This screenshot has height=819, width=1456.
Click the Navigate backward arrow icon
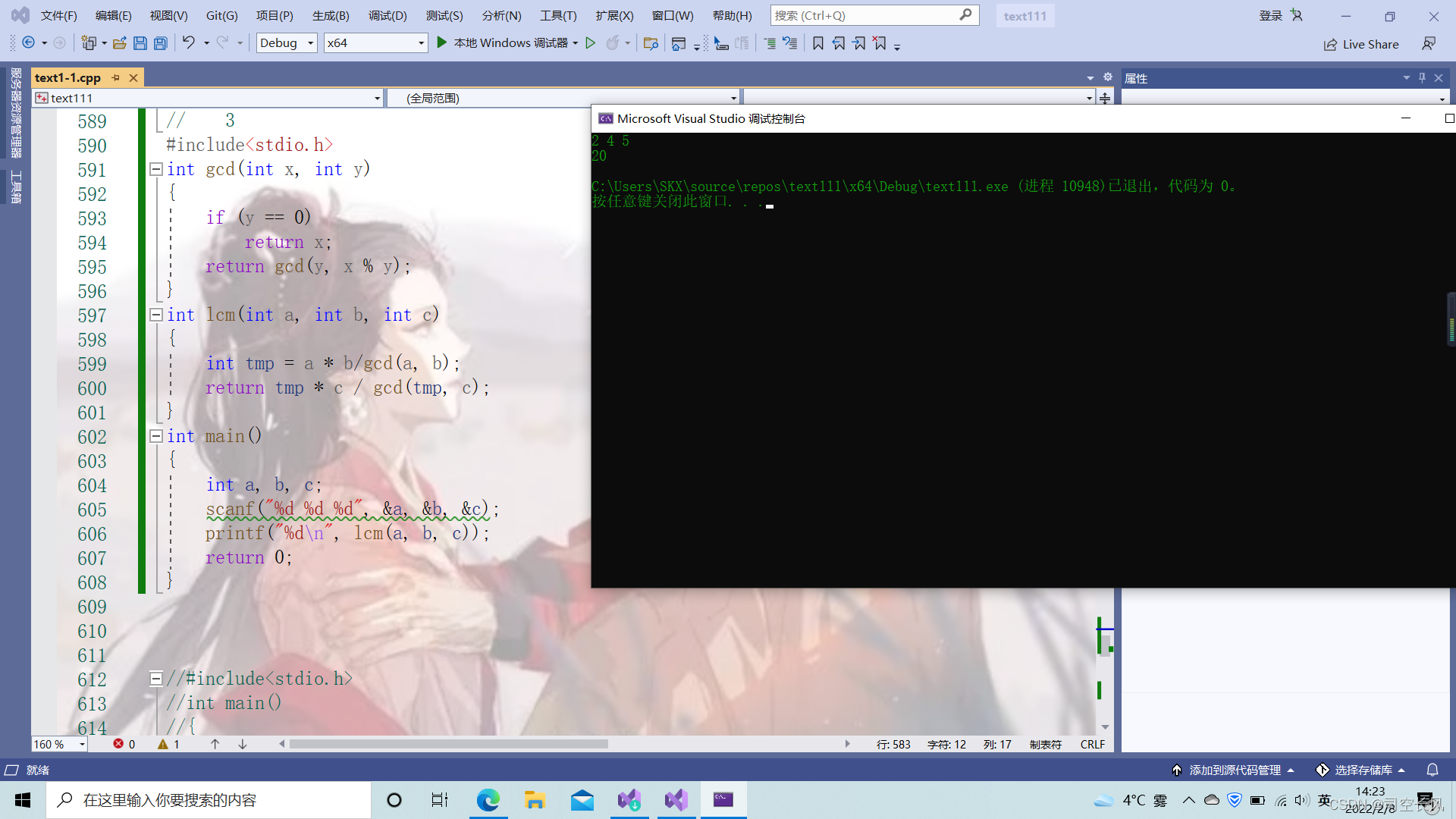[28, 43]
